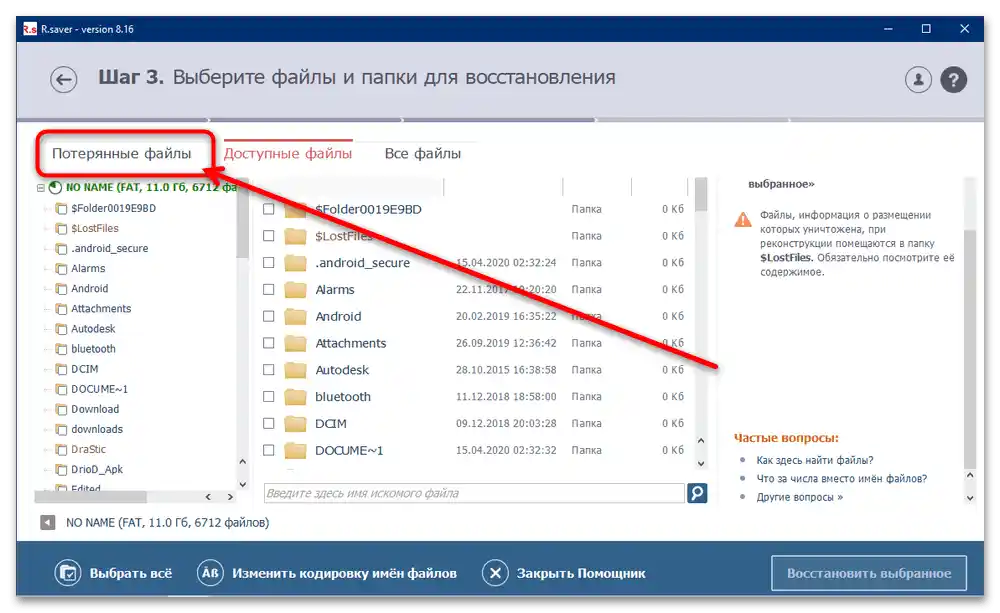Open the Как здесь найти файлы? link
This screenshot has height=613, width=1000.
(814, 460)
